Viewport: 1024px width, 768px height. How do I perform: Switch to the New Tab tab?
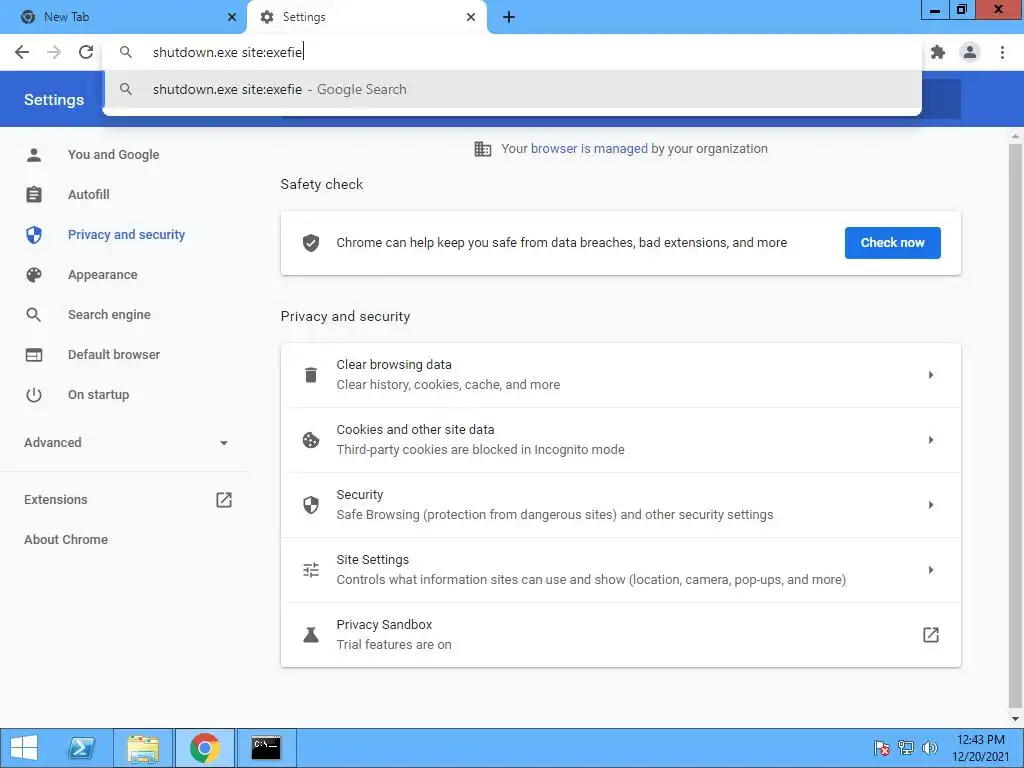(x=124, y=17)
